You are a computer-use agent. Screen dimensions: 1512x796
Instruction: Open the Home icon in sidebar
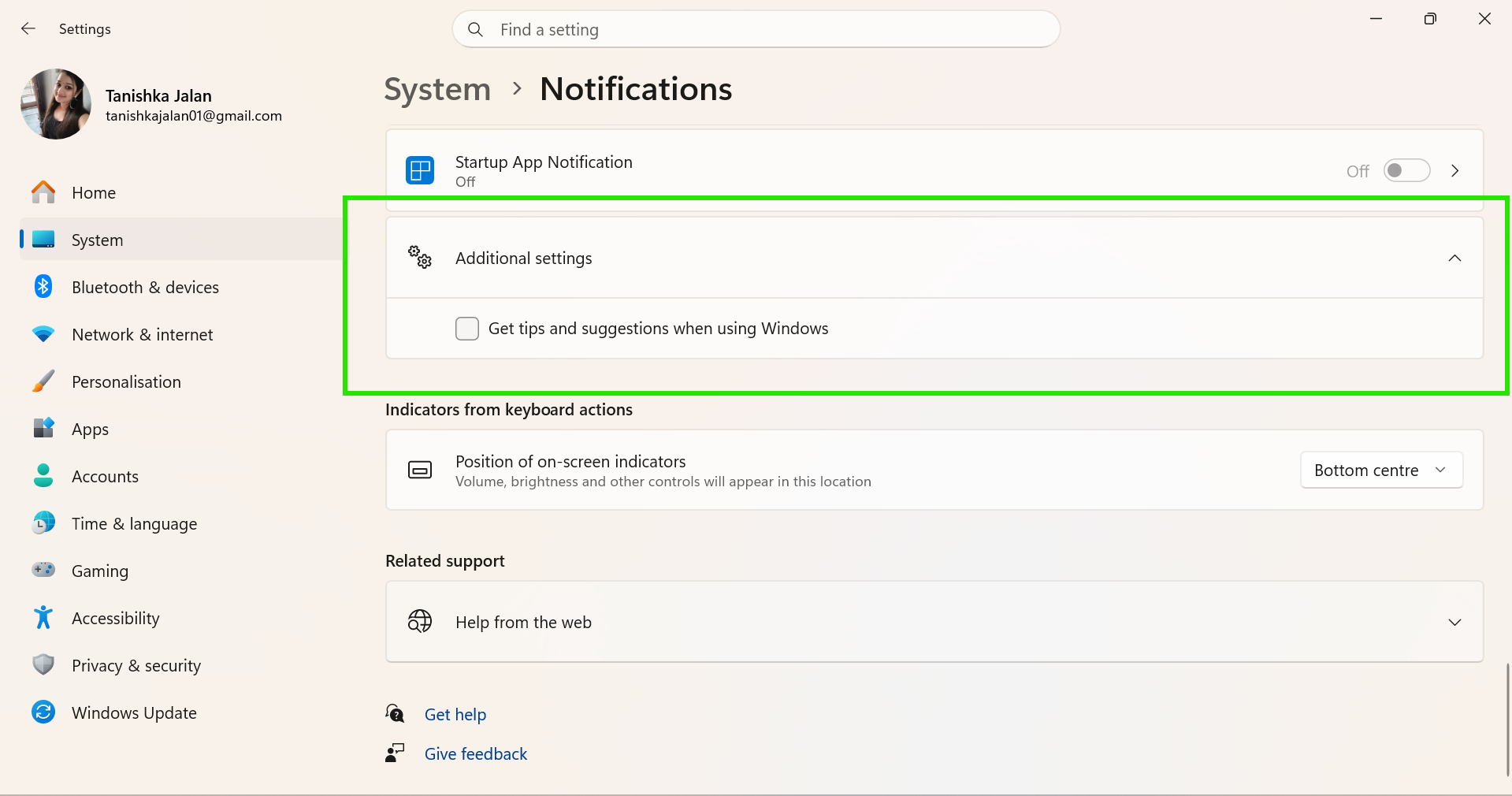click(x=43, y=192)
